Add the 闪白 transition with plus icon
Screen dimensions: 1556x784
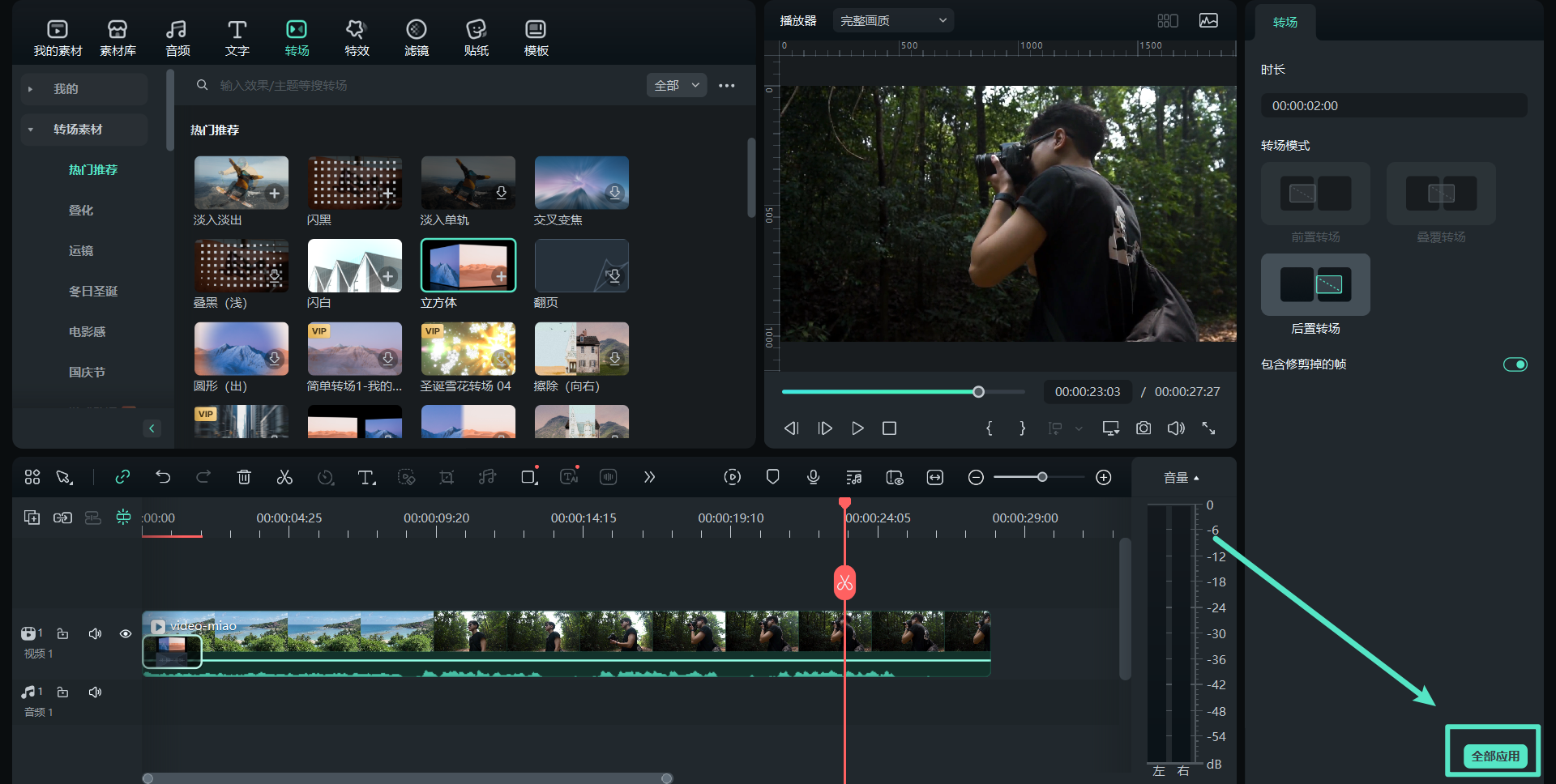pyautogui.click(x=388, y=276)
